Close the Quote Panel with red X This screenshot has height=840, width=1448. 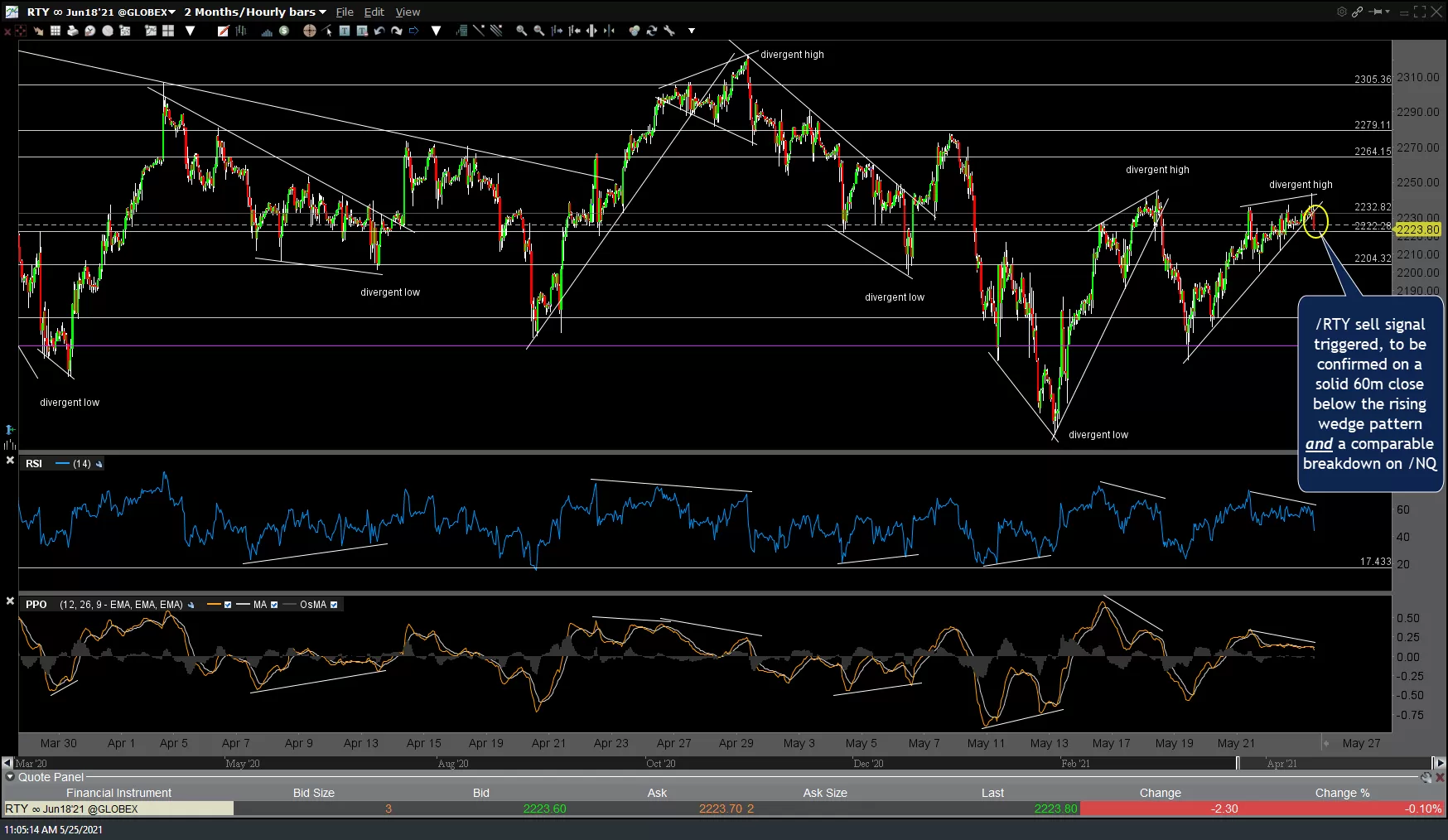point(1440,777)
